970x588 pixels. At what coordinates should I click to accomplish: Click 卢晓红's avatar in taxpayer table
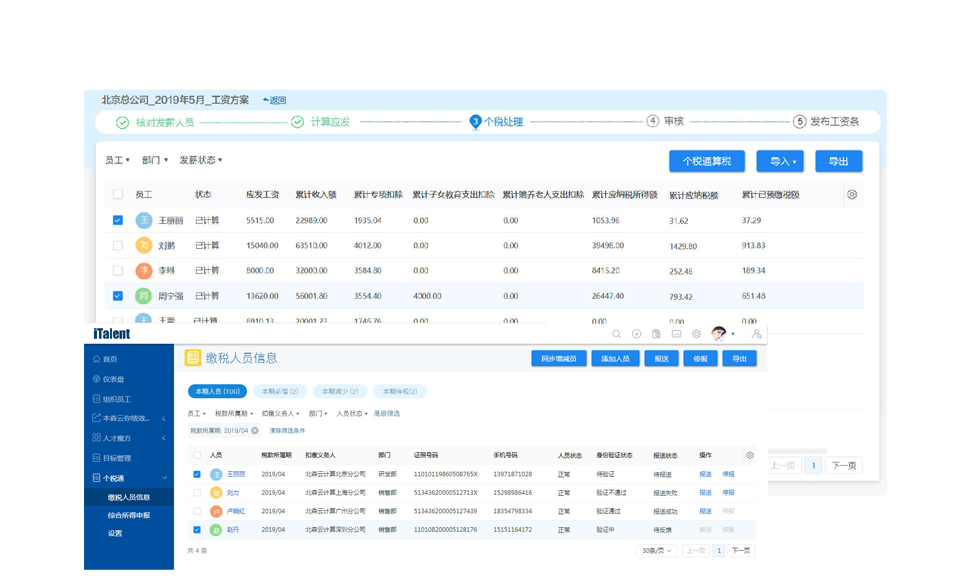(216, 511)
